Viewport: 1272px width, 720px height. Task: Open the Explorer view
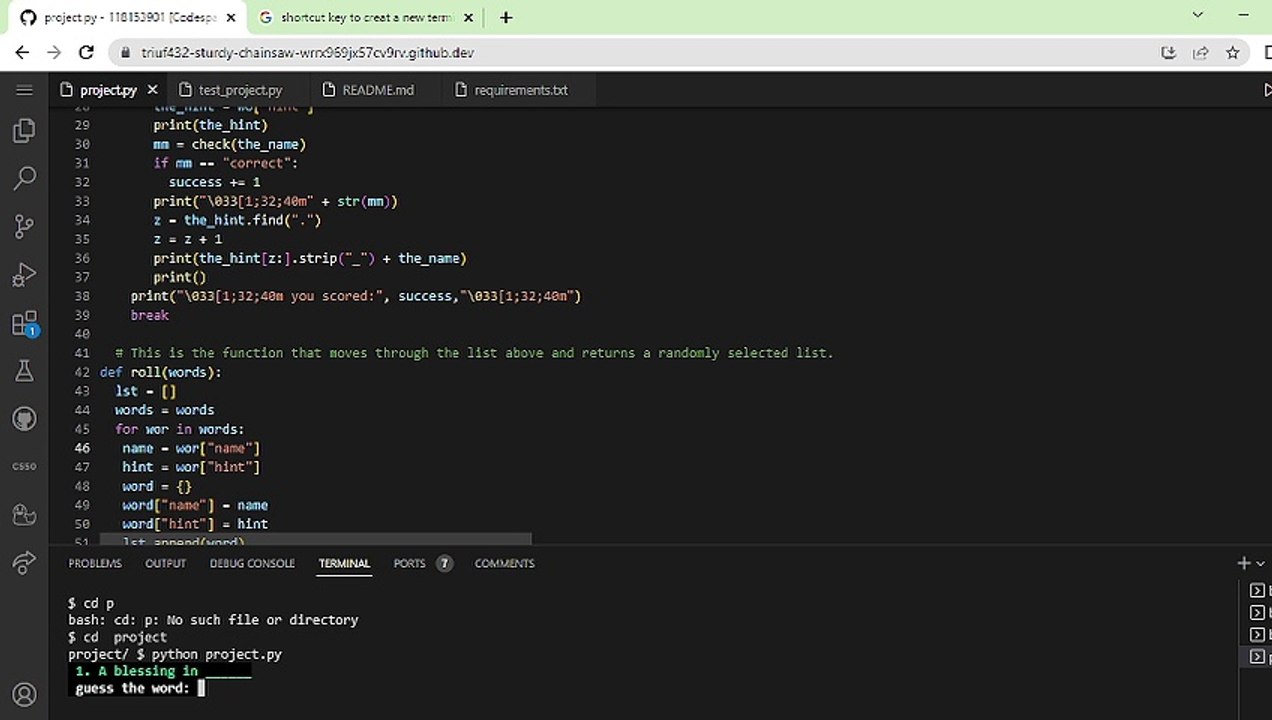(24, 130)
